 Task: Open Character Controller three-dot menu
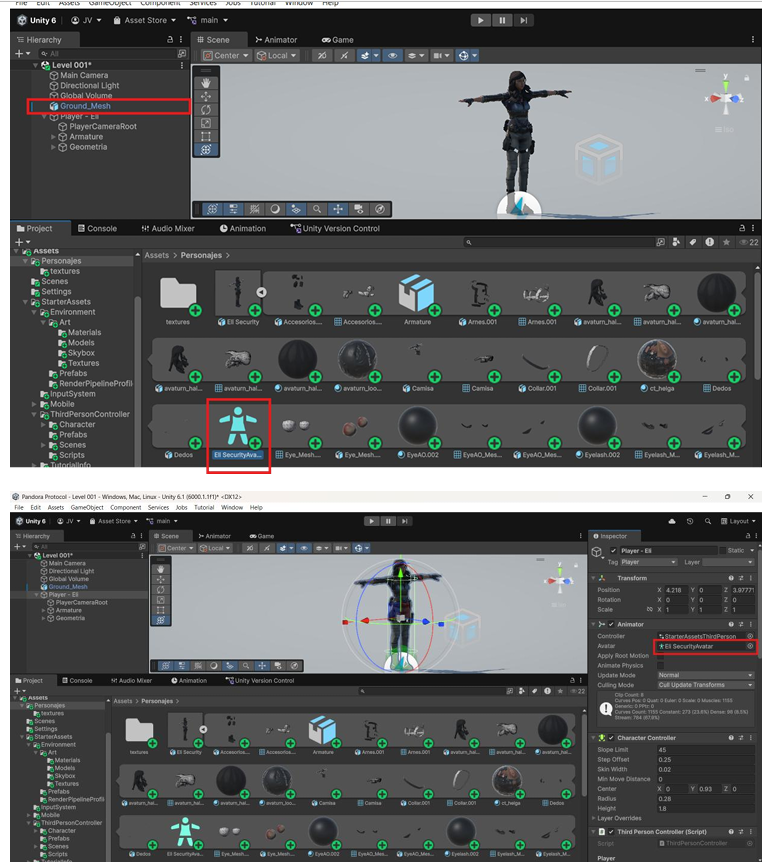(750, 738)
